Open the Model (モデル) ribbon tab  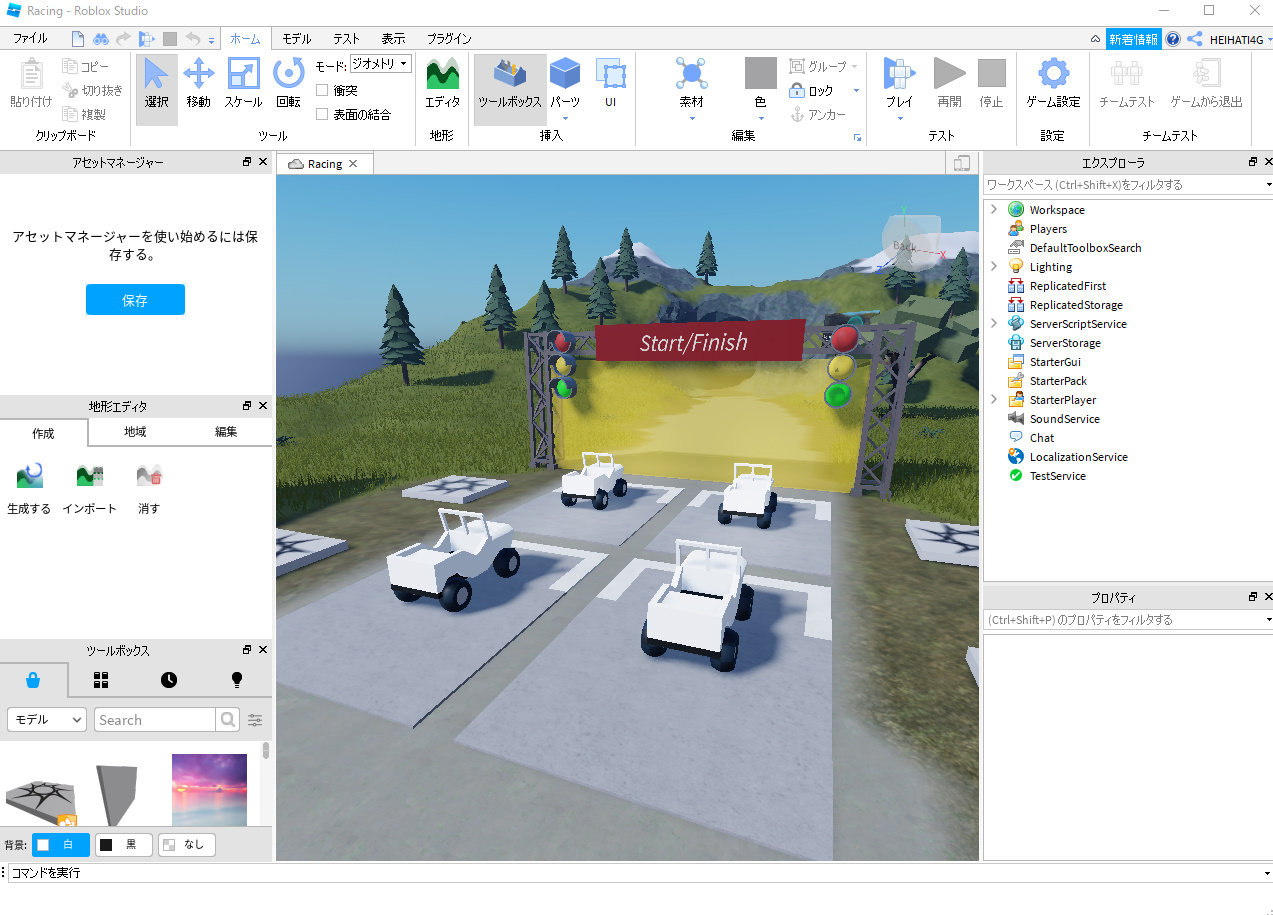(296, 39)
